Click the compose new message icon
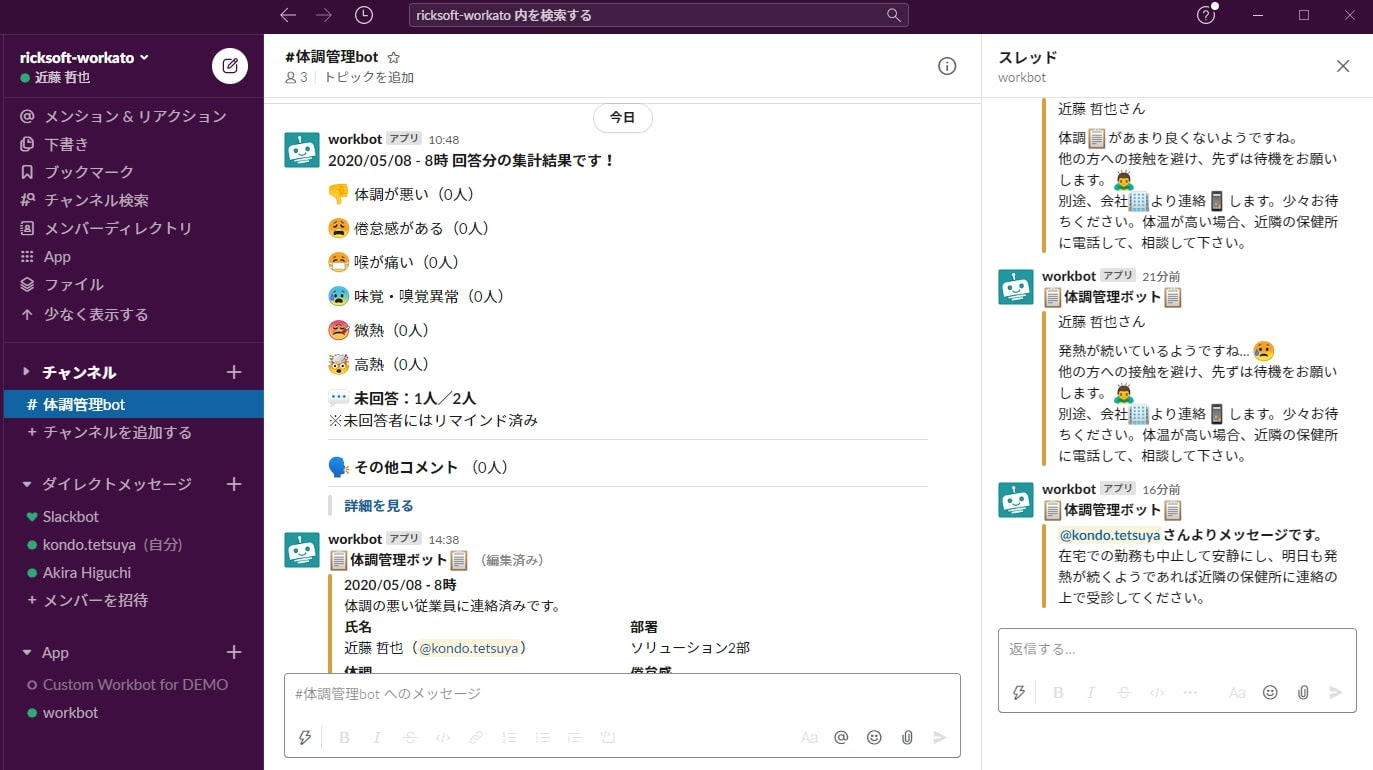The width and height of the screenshot is (1373, 770). coord(230,66)
